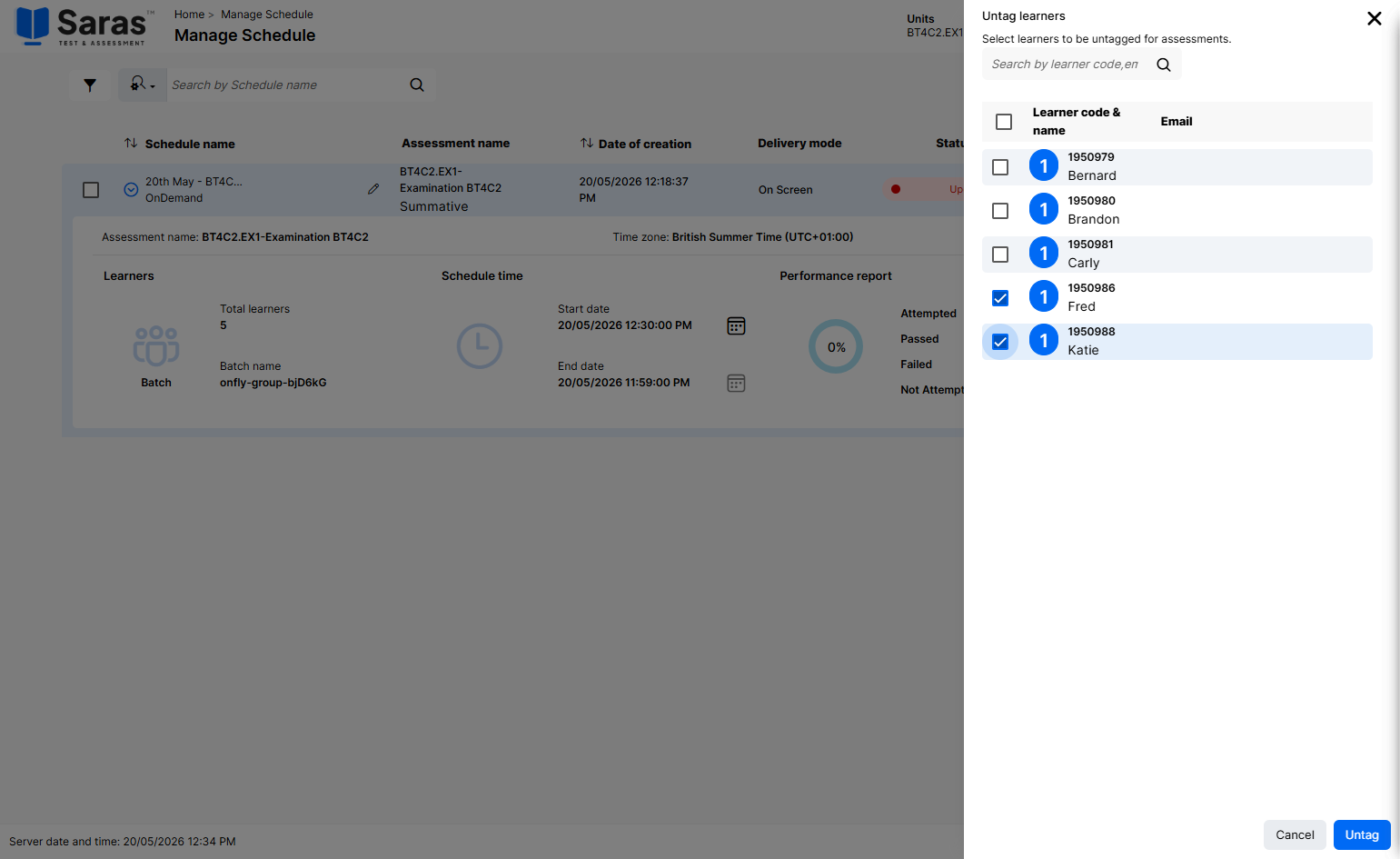The image size is (1400, 859).
Task: Click Bernard's blue avatar icon
Action: tap(1044, 165)
